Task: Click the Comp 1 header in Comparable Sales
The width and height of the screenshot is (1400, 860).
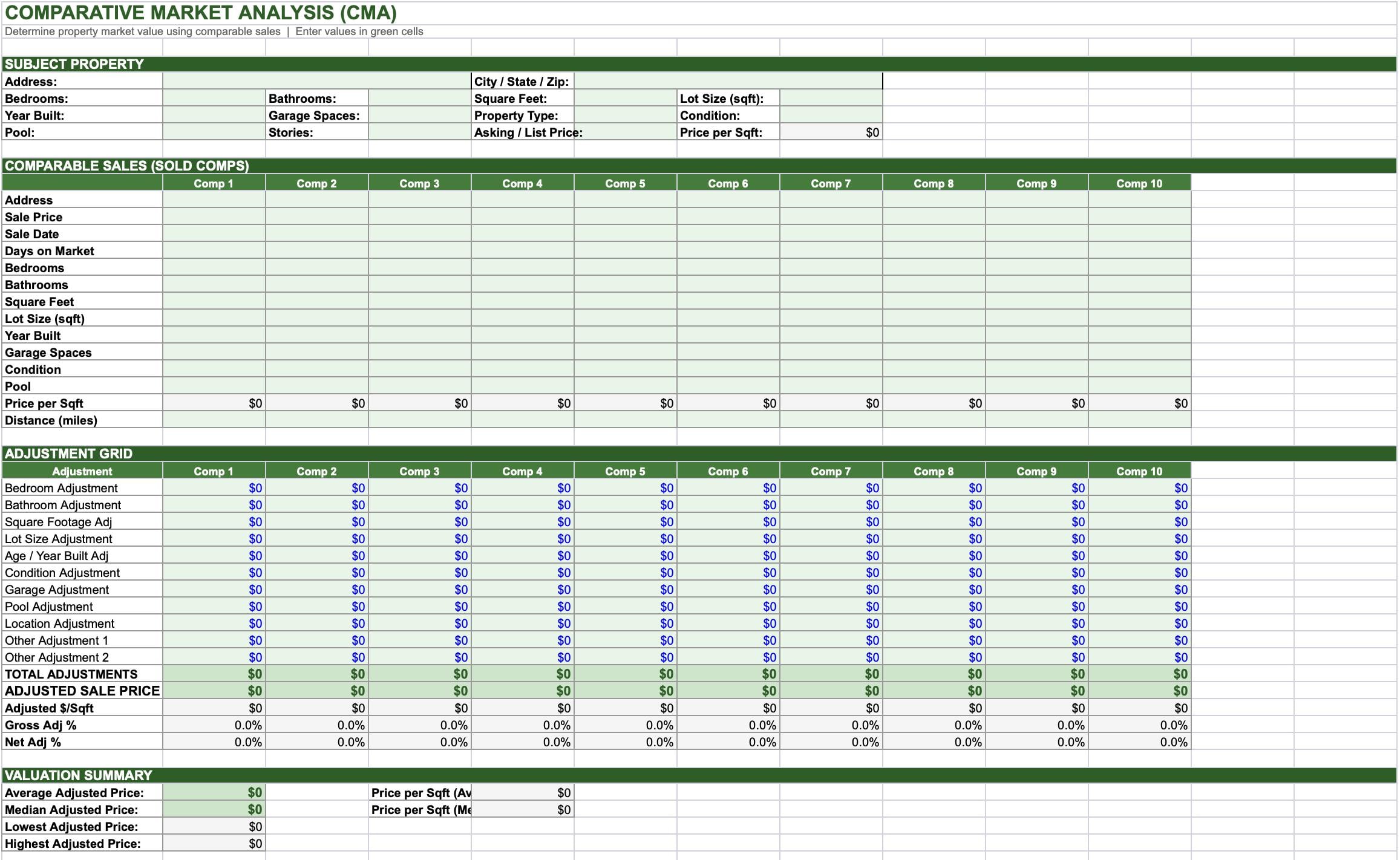Action: pyautogui.click(x=214, y=183)
